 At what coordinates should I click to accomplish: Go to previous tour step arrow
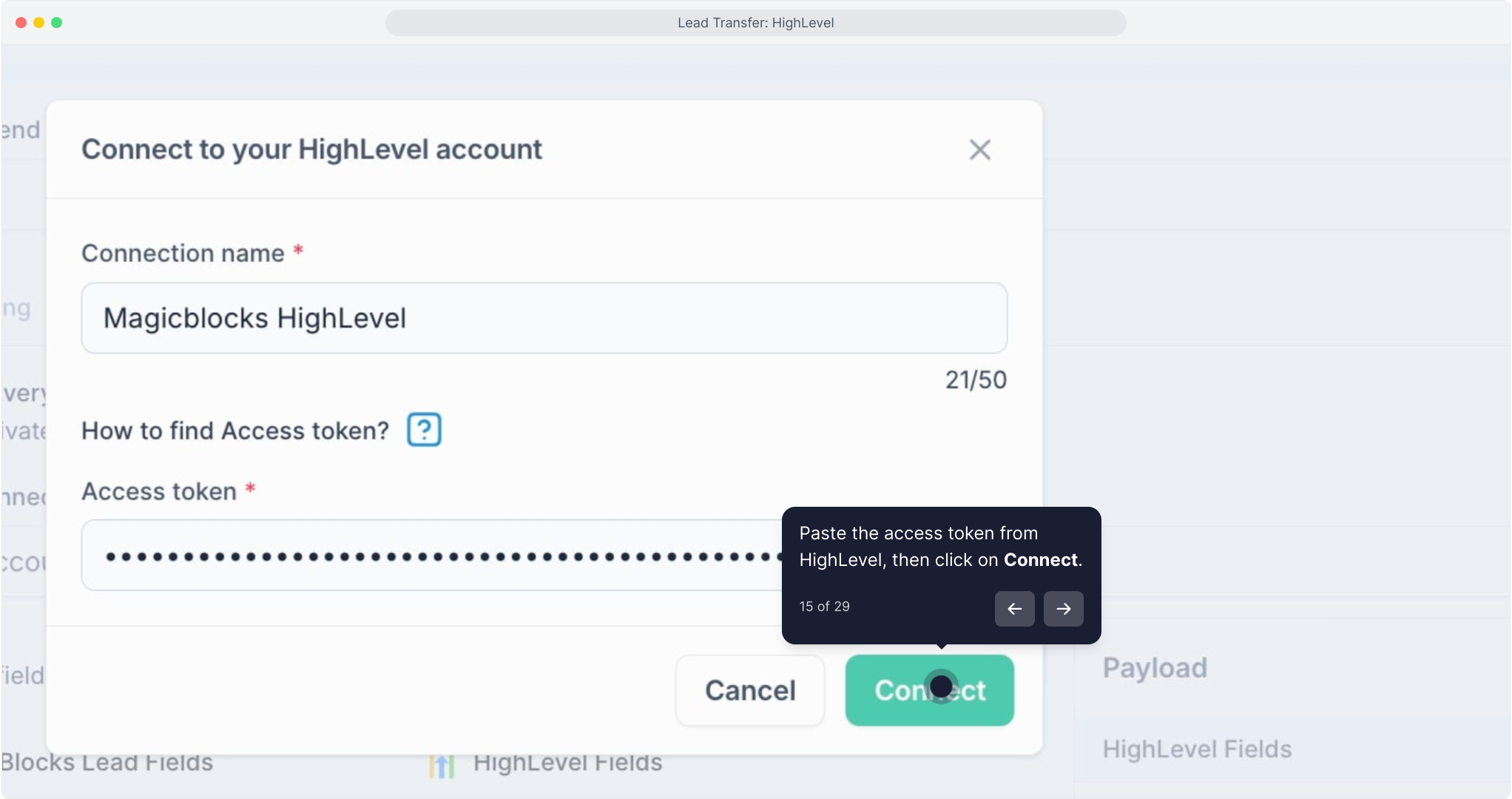[1014, 609]
